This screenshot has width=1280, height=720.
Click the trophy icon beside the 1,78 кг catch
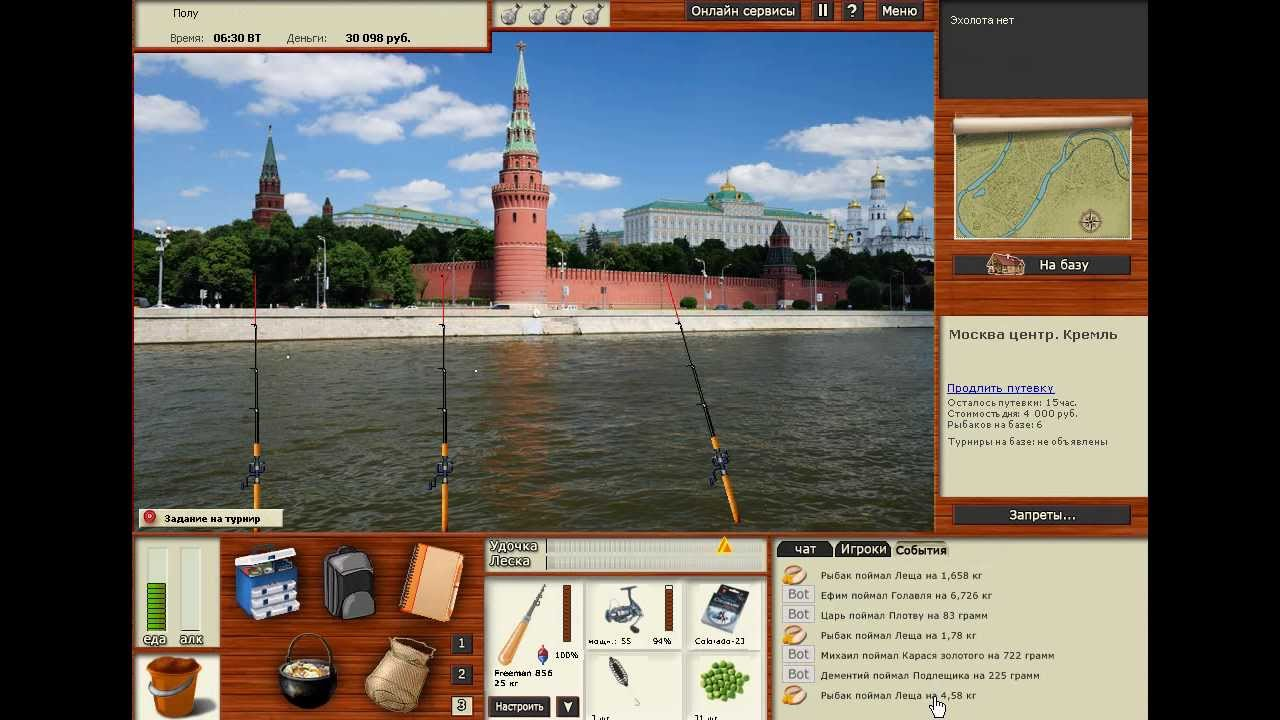point(794,635)
